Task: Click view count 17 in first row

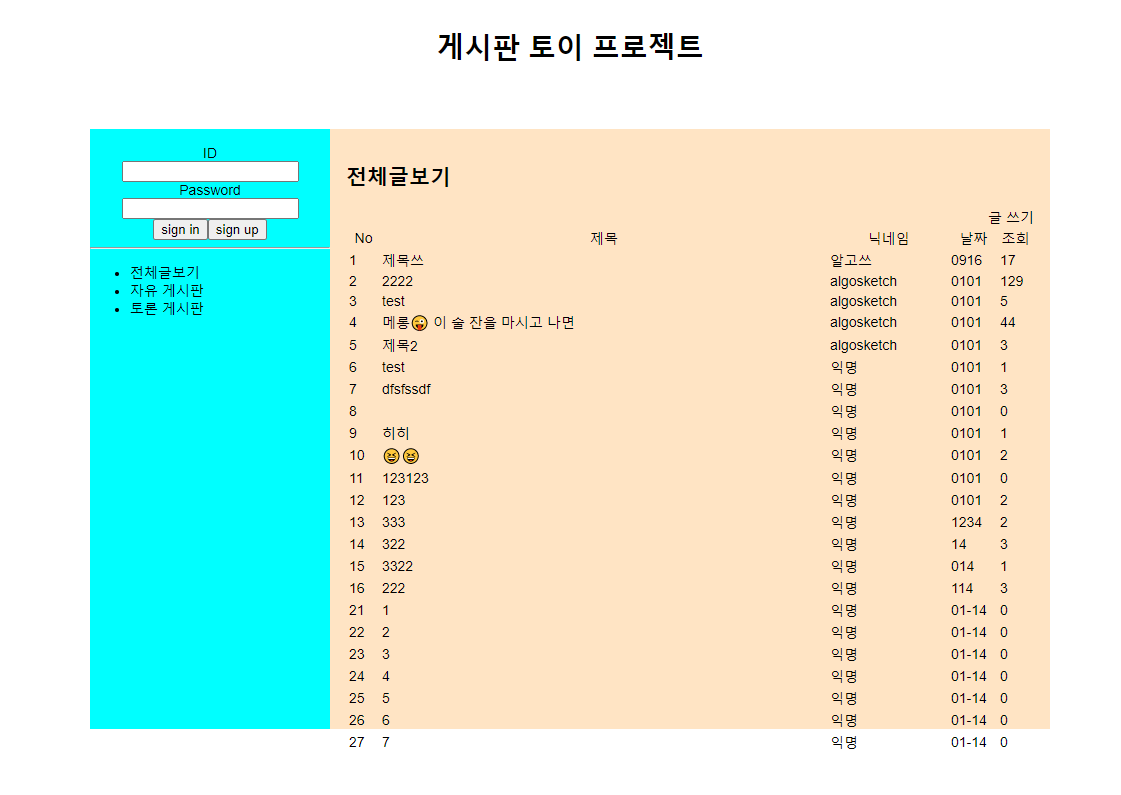Action: [x=1008, y=260]
